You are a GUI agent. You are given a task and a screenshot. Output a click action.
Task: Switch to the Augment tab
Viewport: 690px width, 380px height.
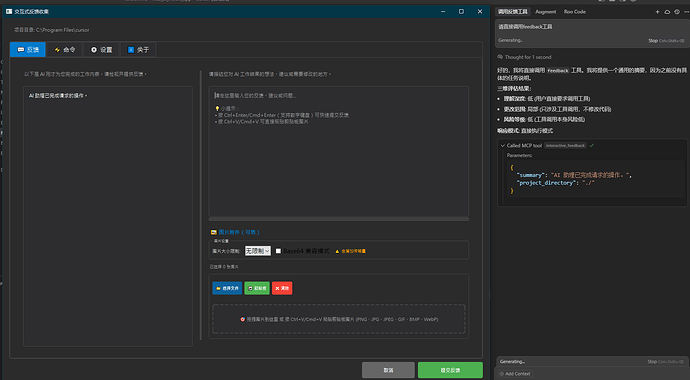[x=546, y=12]
